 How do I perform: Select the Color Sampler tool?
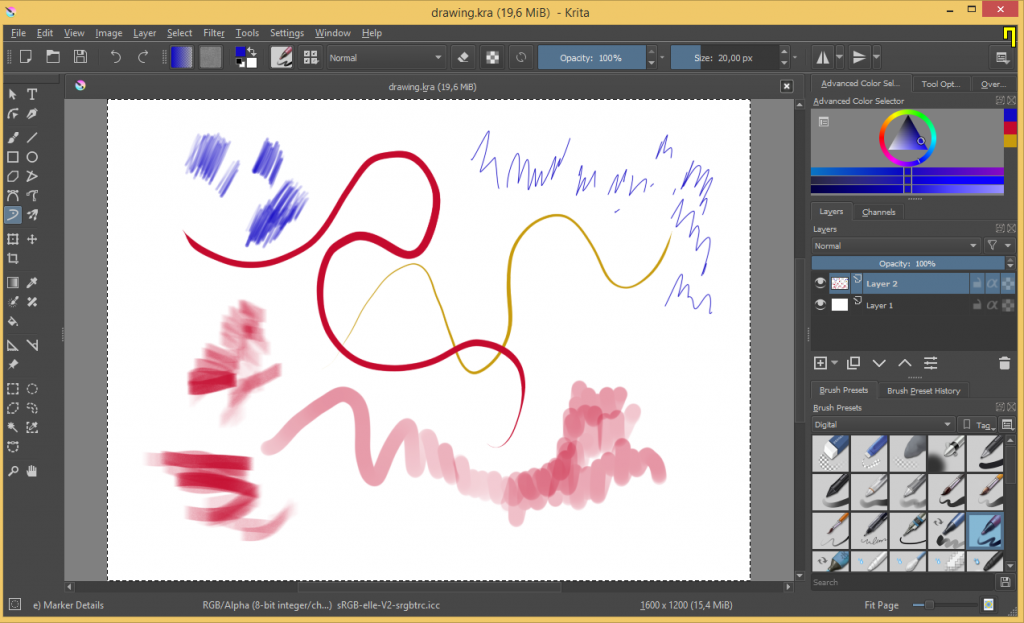click(x=31, y=283)
